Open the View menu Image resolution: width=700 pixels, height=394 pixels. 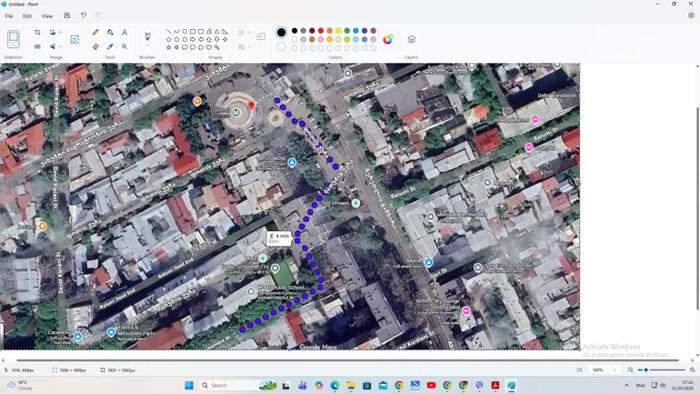[47, 16]
